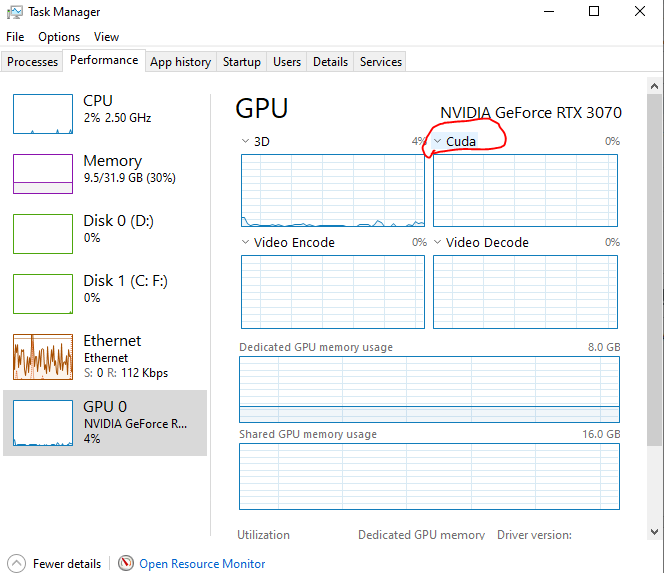Minimize the Task Manager window
Viewport: 664px width, 573px height.
pos(549,11)
